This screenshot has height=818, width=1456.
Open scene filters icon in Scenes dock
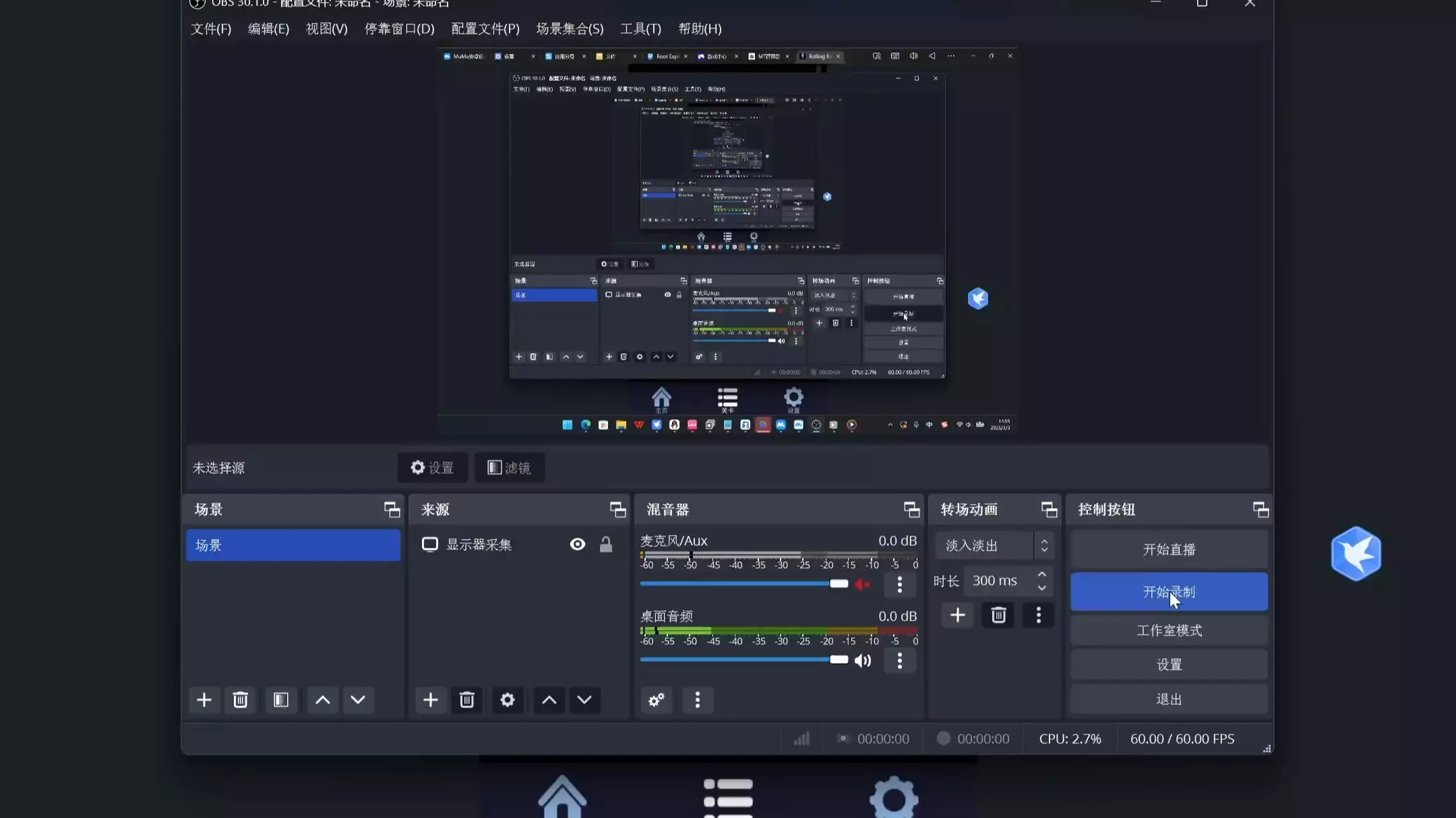(x=281, y=700)
